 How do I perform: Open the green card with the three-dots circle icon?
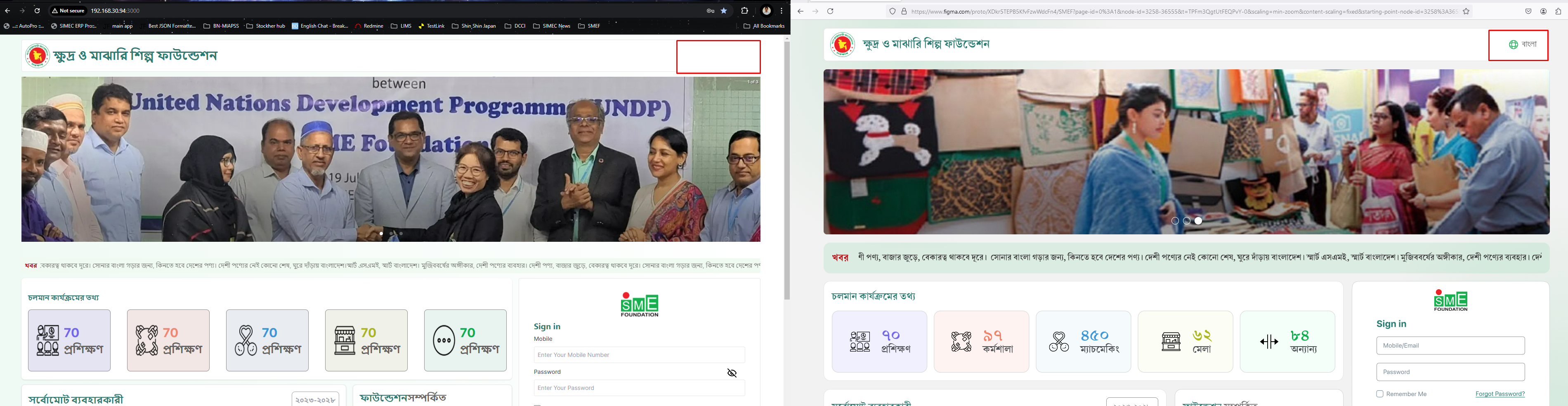point(465,340)
